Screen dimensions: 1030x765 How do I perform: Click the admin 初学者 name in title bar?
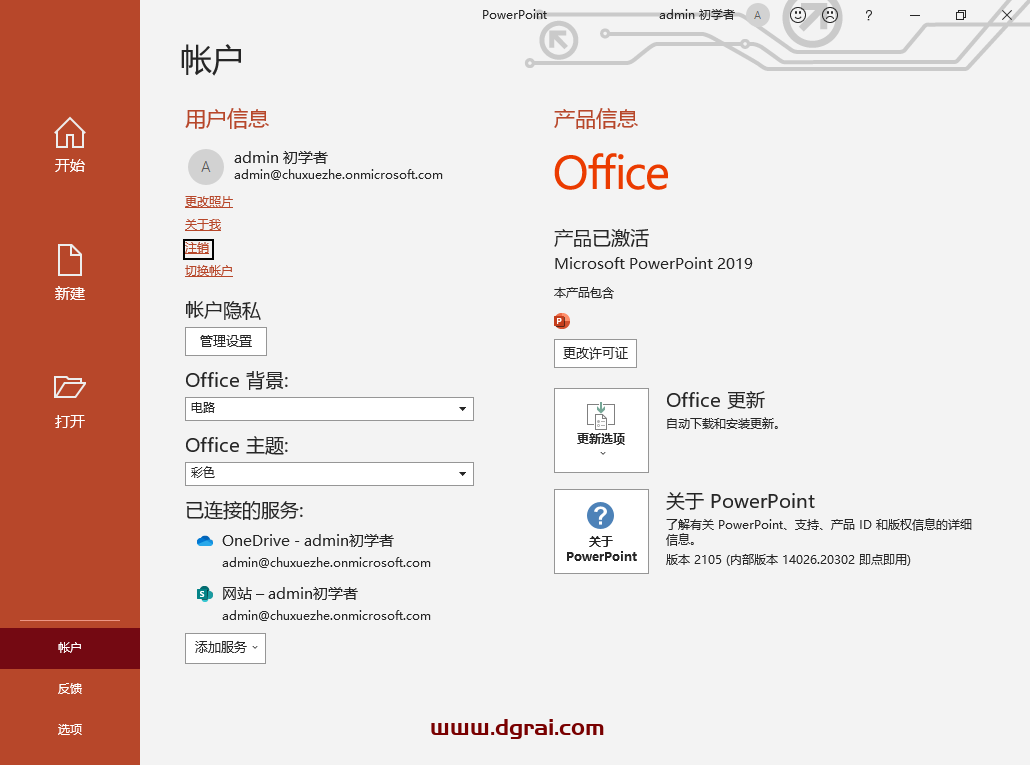[696, 15]
